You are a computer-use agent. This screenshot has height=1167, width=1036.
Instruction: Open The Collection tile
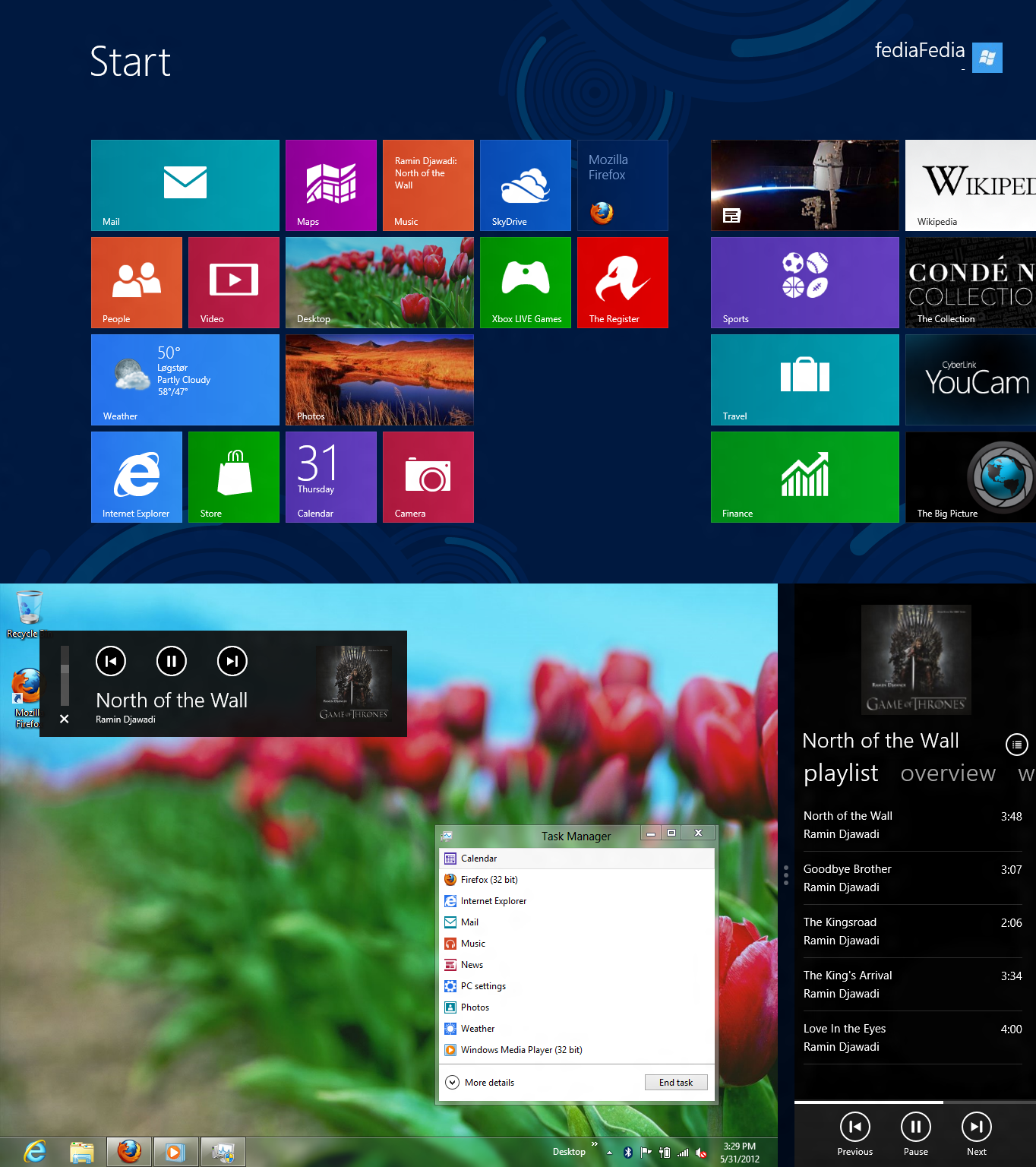(971, 283)
